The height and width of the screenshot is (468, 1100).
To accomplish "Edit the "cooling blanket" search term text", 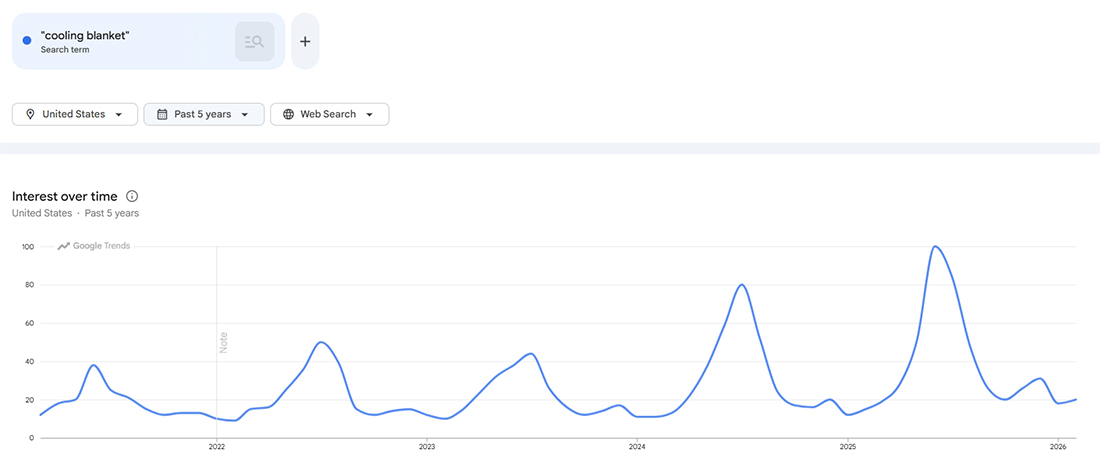I will tap(86, 36).
